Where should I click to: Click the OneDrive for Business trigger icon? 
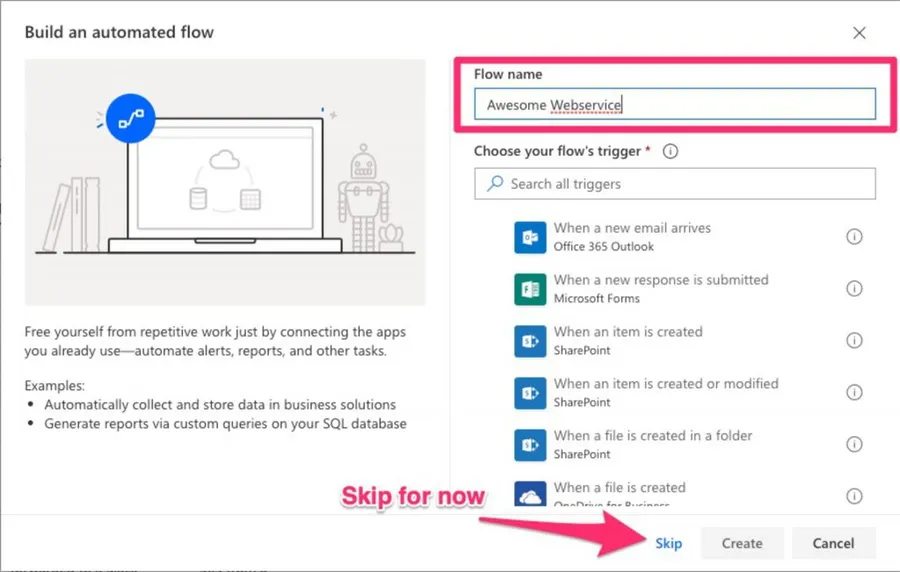point(528,494)
